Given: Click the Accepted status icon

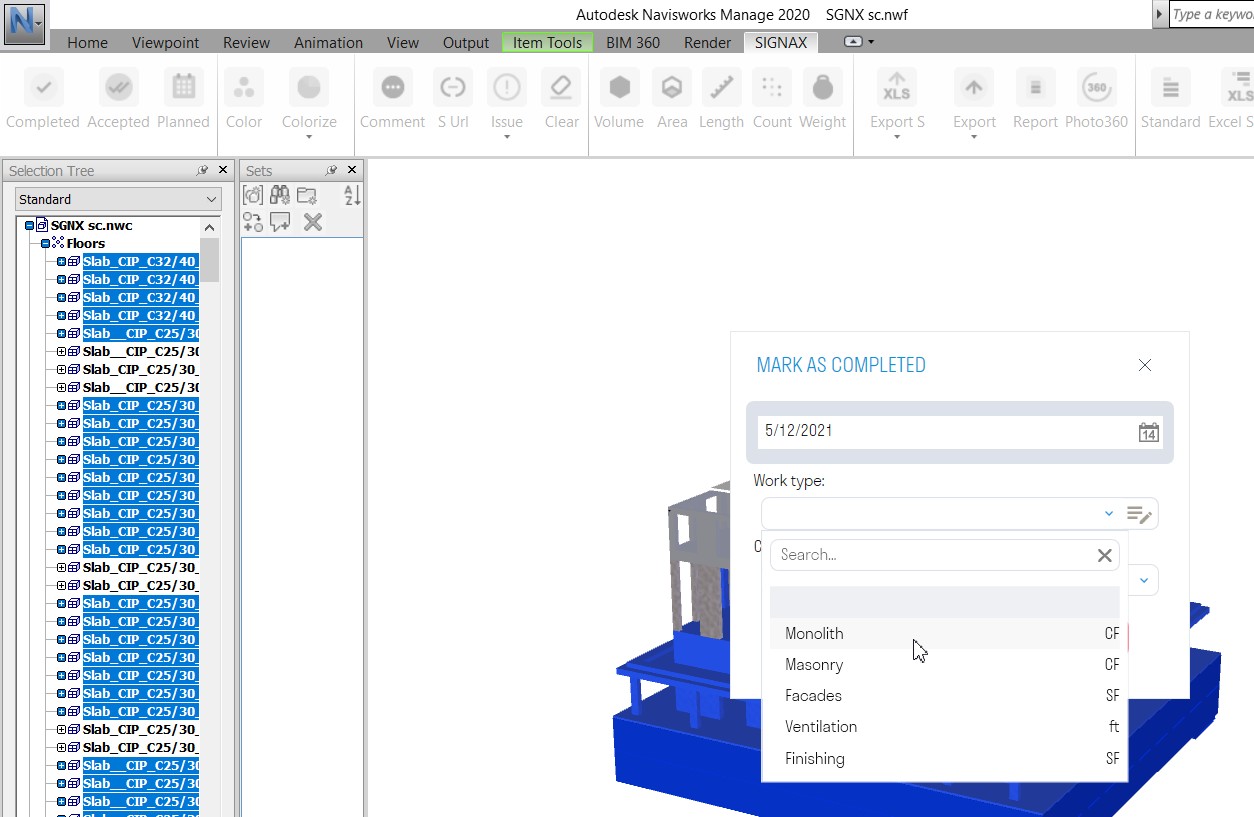Looking at the screenshot, I should [x=118, y=88].
